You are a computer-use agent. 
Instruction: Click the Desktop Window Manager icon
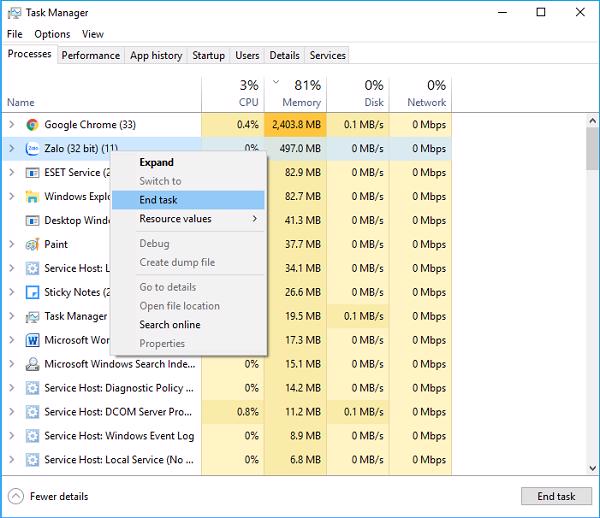32,220
